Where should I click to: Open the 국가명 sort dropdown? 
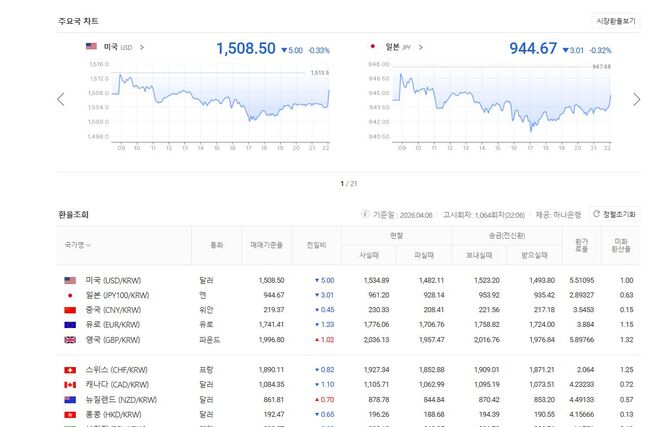pyautogui.click(x=79, y=244)
